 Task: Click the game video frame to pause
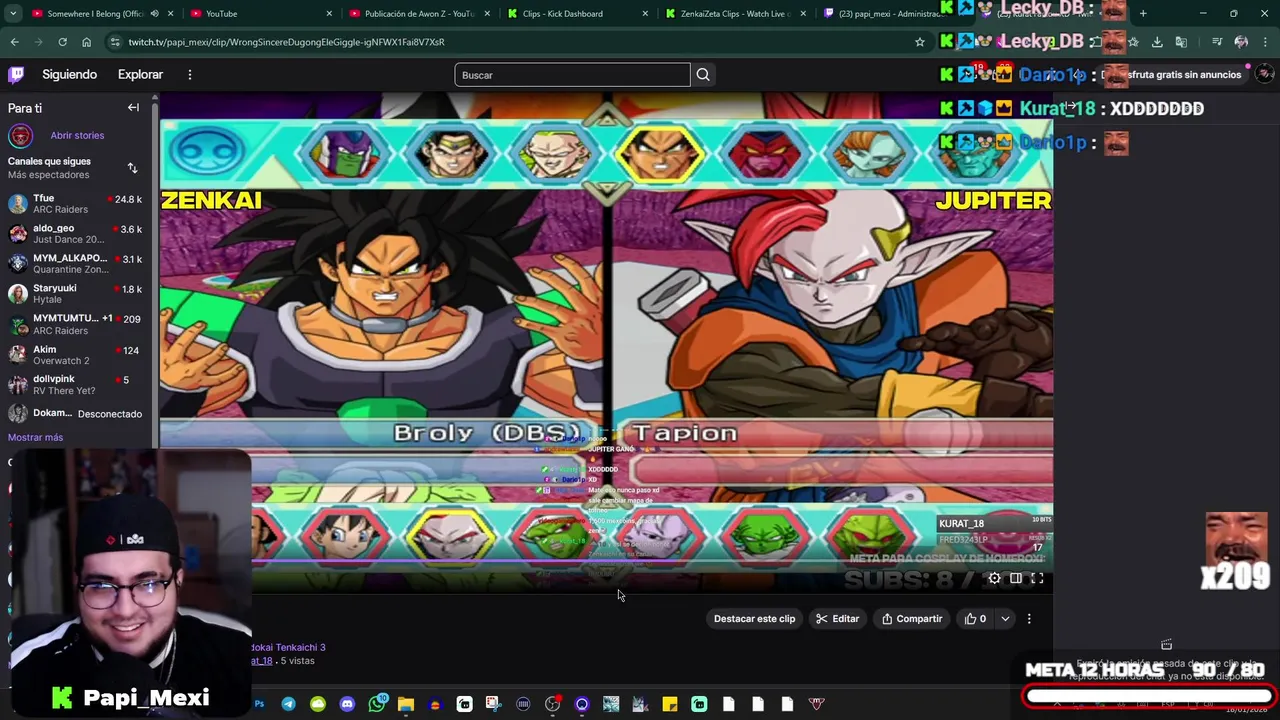pos(606,340)
